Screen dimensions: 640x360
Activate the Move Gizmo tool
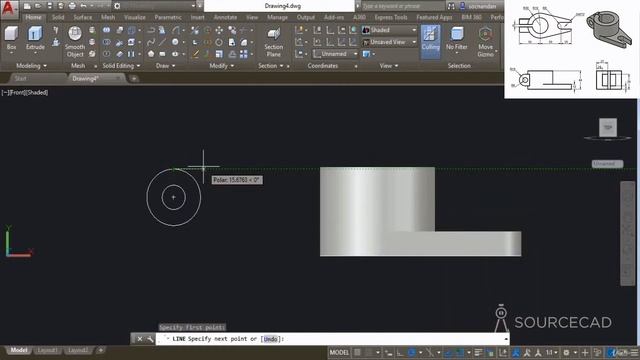point(486,42)
